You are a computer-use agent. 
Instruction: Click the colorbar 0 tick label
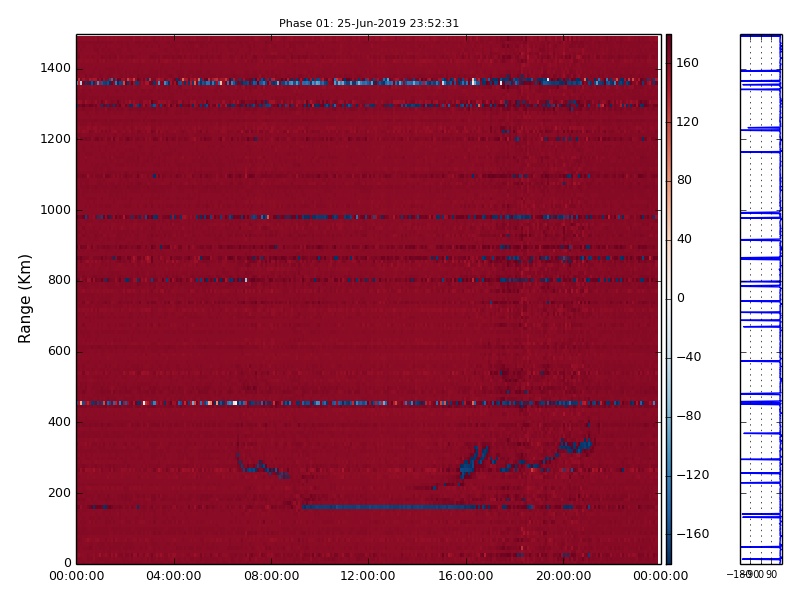point(681,298)
